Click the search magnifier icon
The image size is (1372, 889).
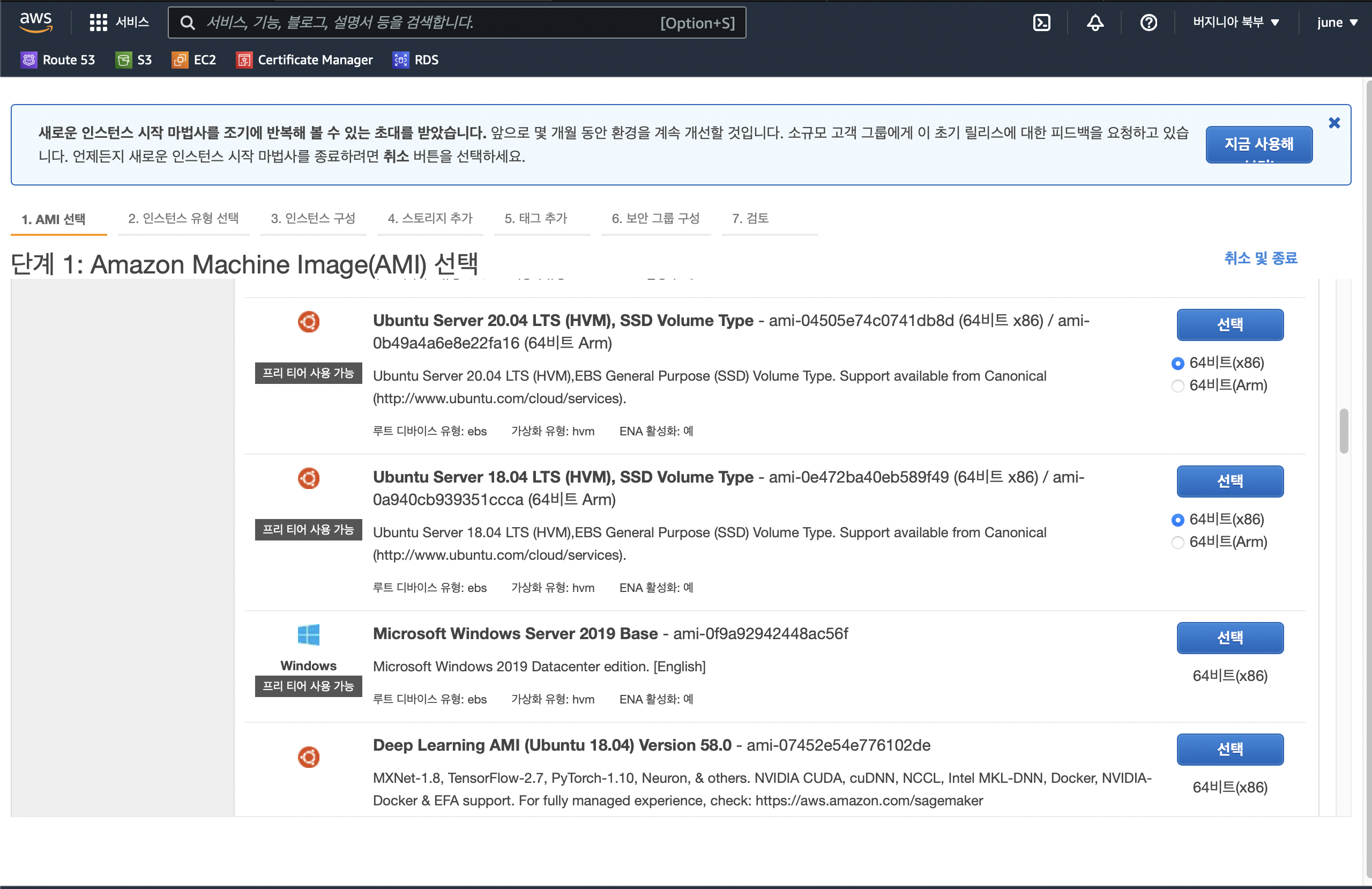(187, 23)
